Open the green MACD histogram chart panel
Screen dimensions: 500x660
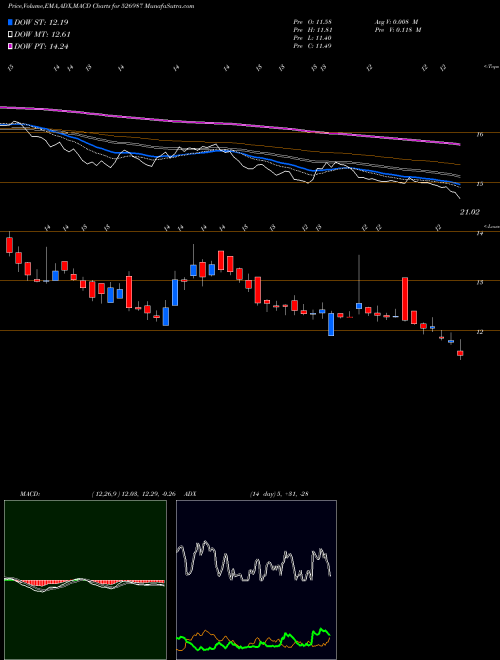[x=85, y=580]
